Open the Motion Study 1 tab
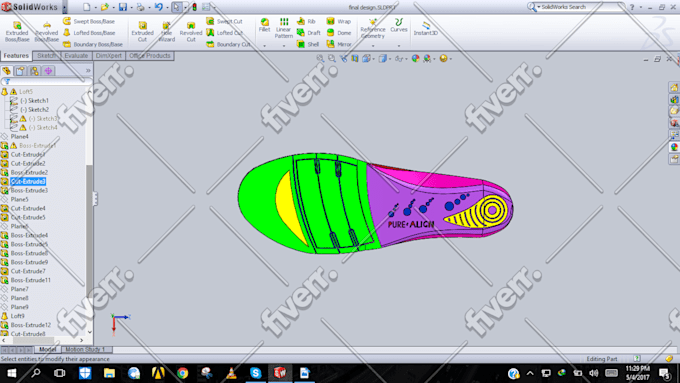 pyautogui.click(x=85, y=349)
